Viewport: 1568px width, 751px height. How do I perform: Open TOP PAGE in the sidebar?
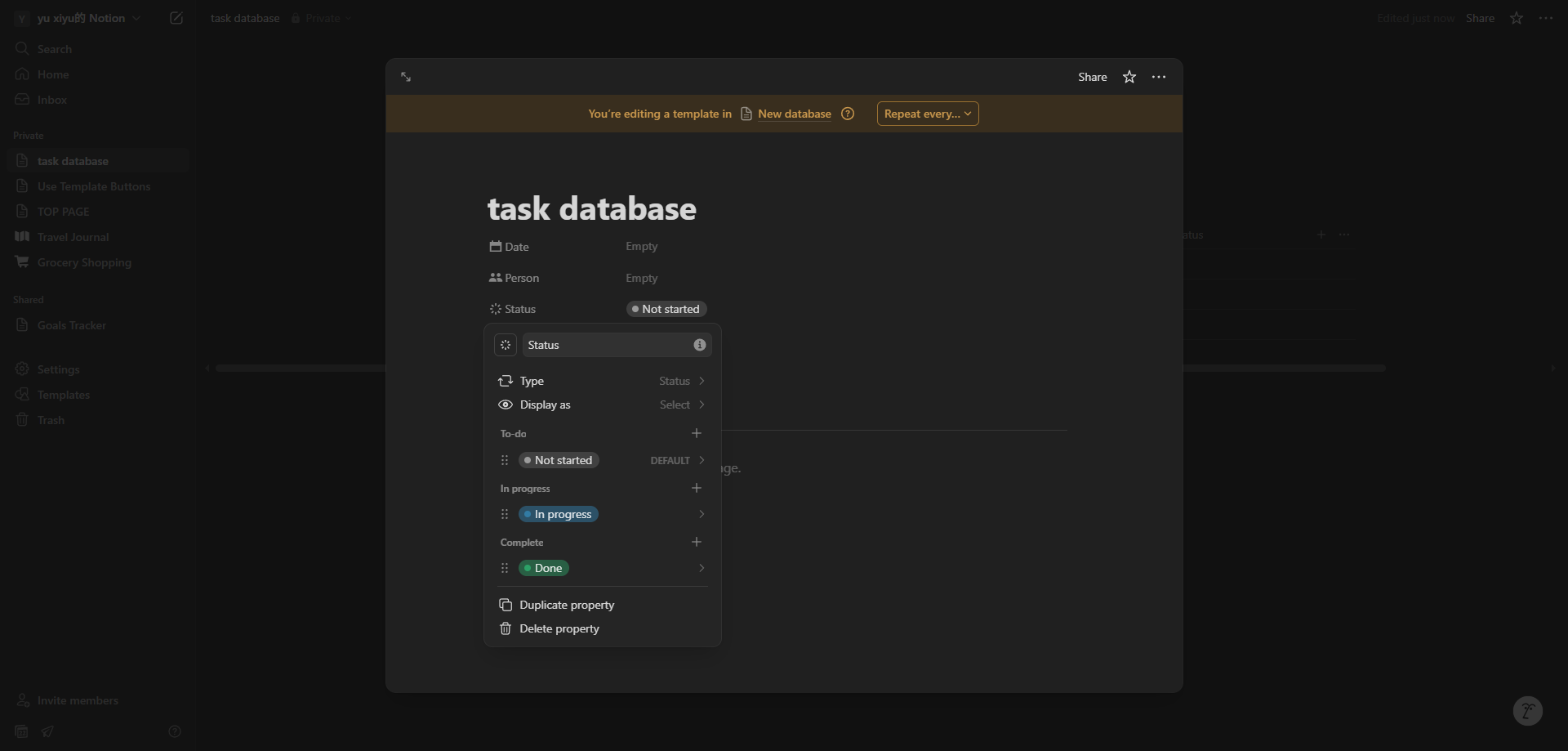click(96, 212)
